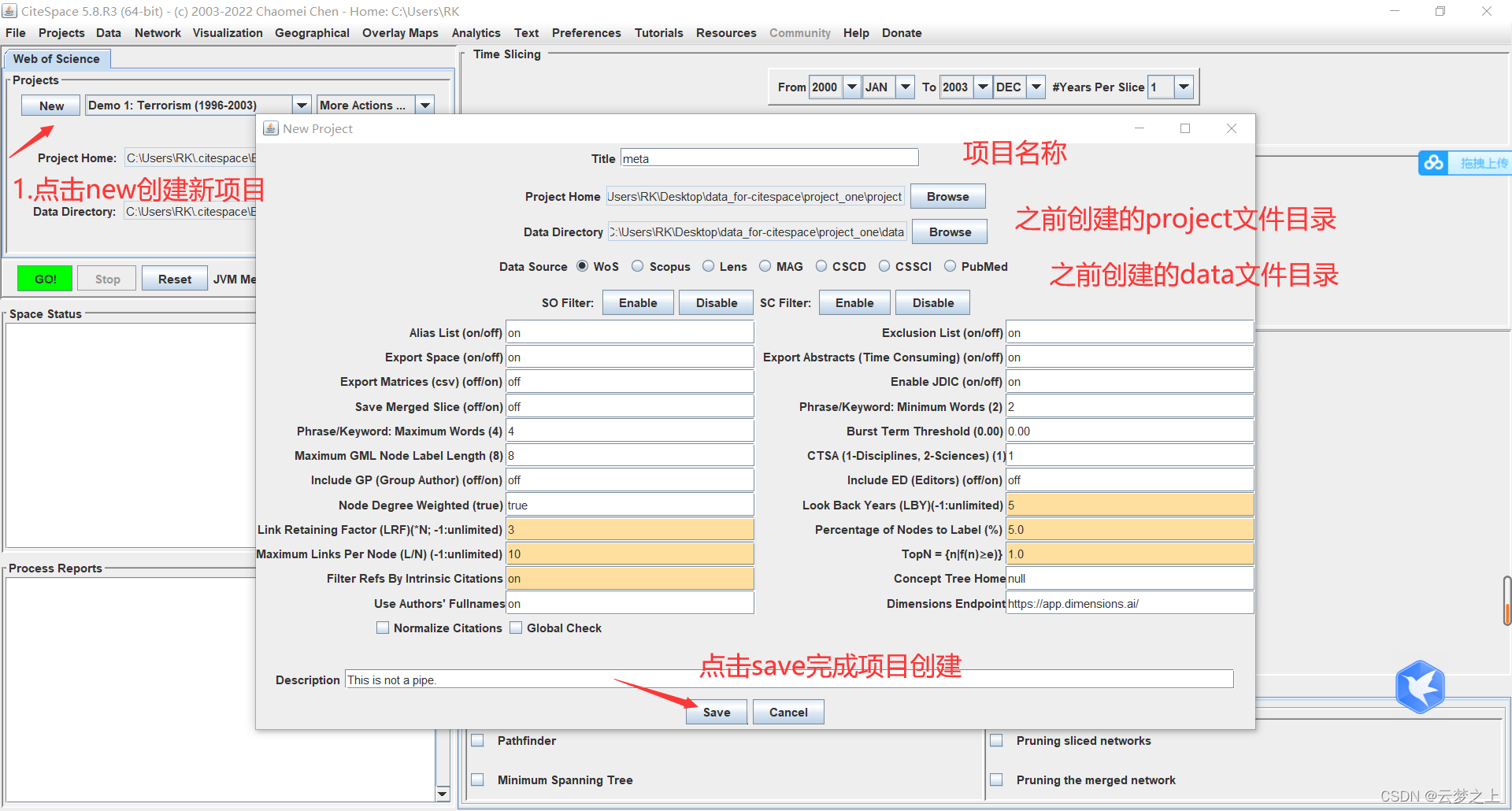Click the Dimensions Endpoint field

1129,603
